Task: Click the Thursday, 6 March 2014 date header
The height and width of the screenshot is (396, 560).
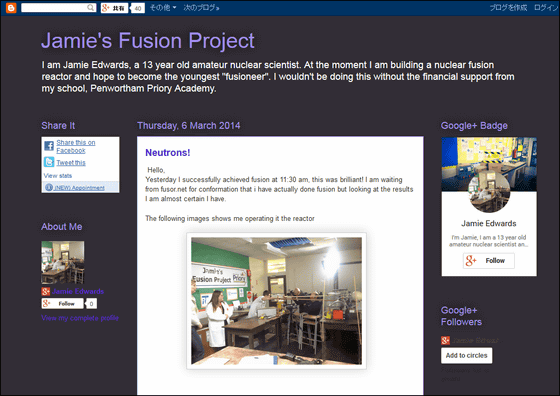Action: coord(189,126)
